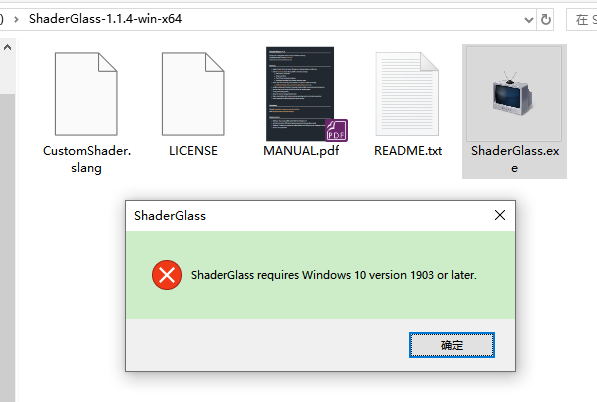Click the red error icon in dialog
Image resolution: width=597 pixels, height=402 pixels.
(167, 275)
